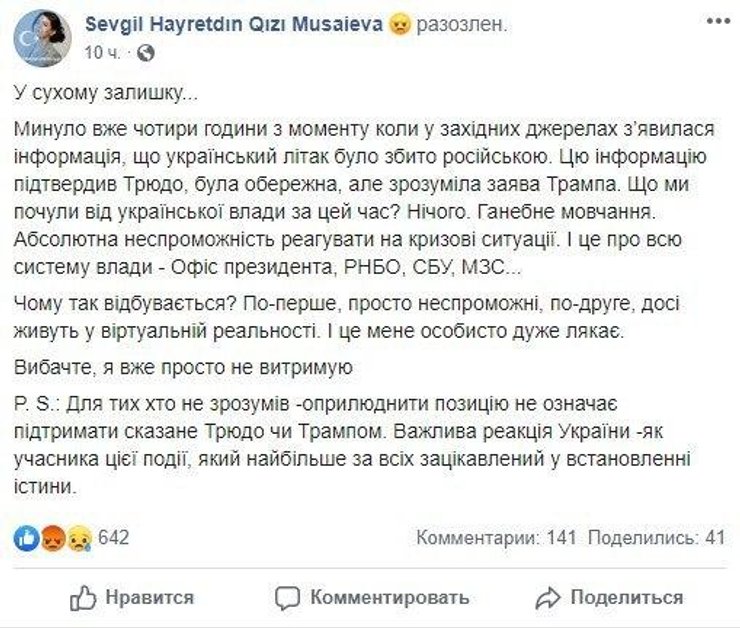Click the speech bubble comment icon
Screen dimensions: 740x628
(289, 598)
